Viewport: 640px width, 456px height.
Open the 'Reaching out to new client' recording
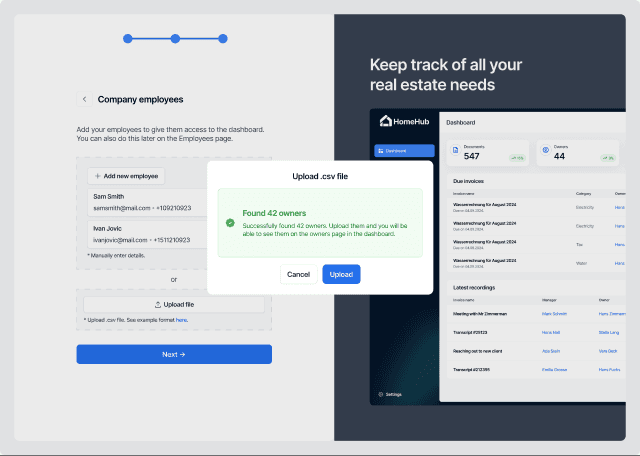[477, 351]
